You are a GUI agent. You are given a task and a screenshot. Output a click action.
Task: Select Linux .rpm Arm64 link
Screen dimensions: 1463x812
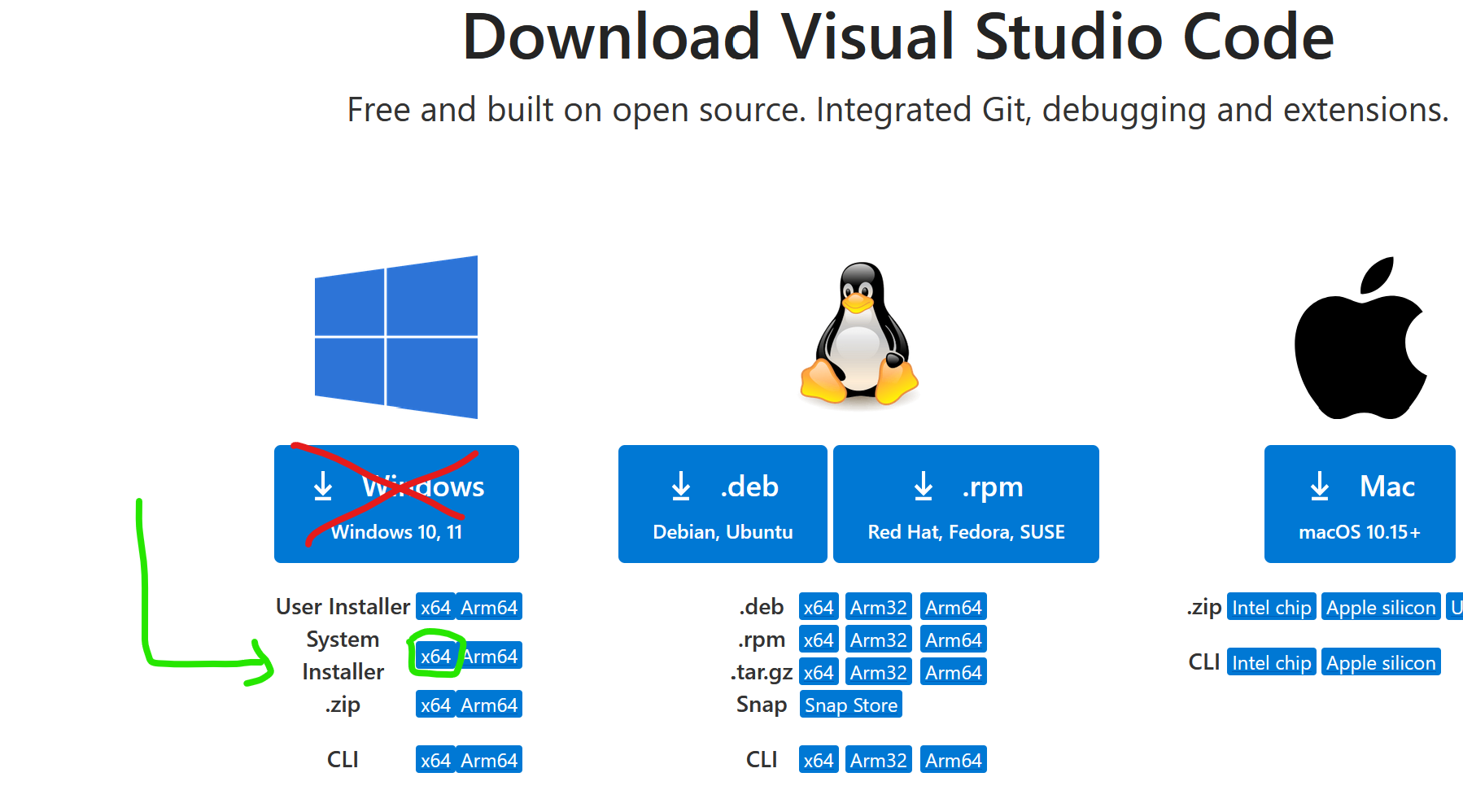coord(954,640)
